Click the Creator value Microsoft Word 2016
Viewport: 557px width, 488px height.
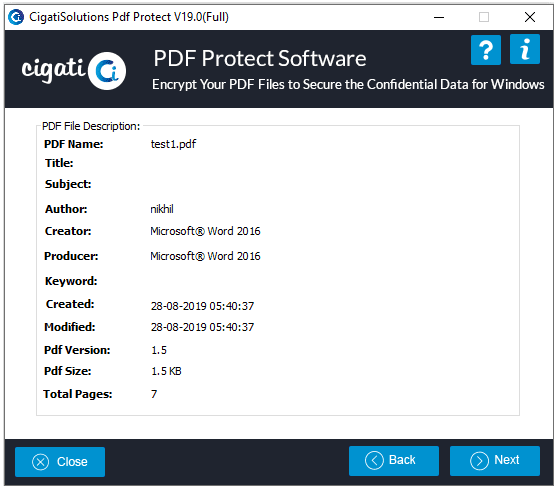205,231
